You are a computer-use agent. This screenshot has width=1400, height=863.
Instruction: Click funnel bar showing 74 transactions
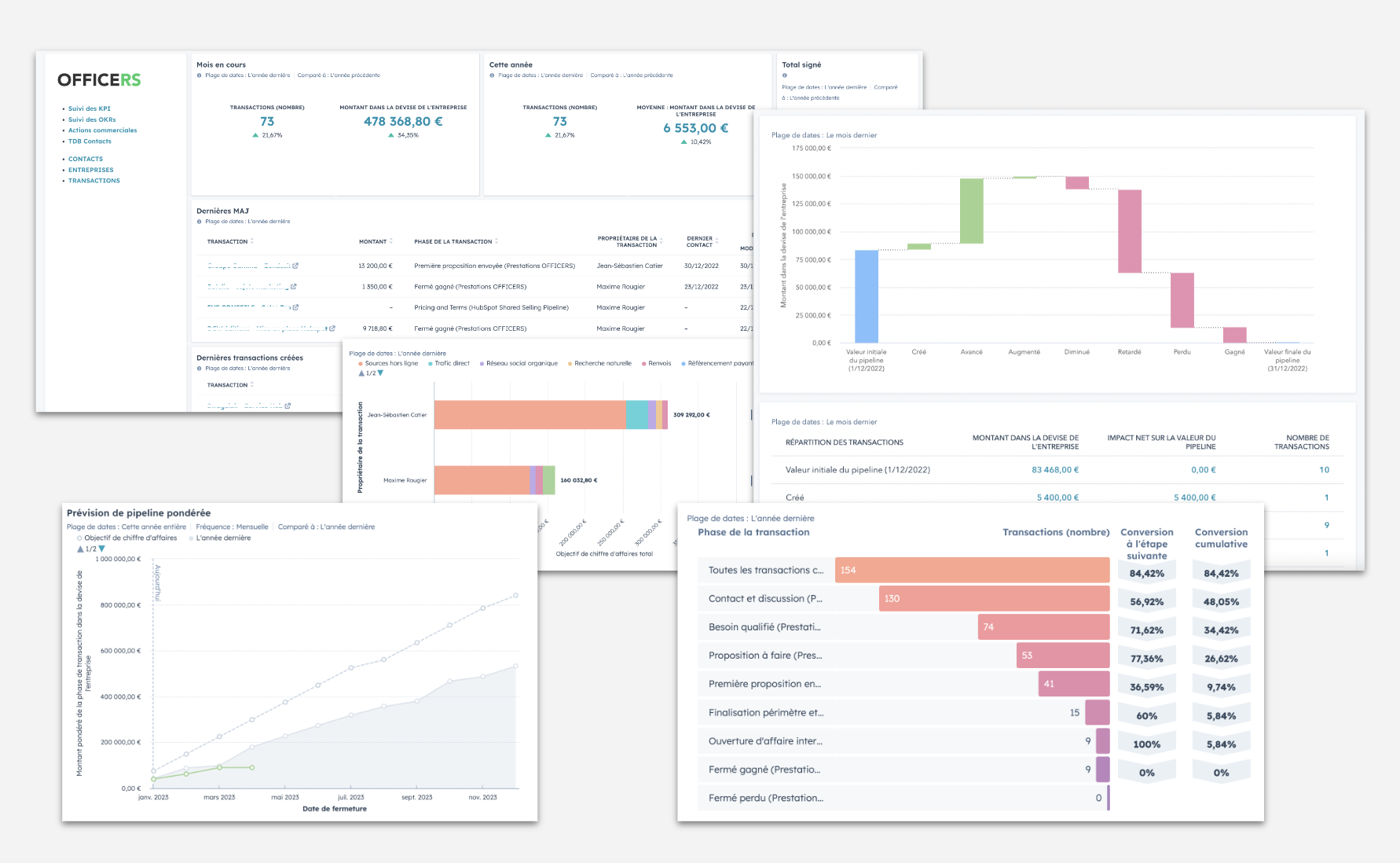pos(1043,627)
